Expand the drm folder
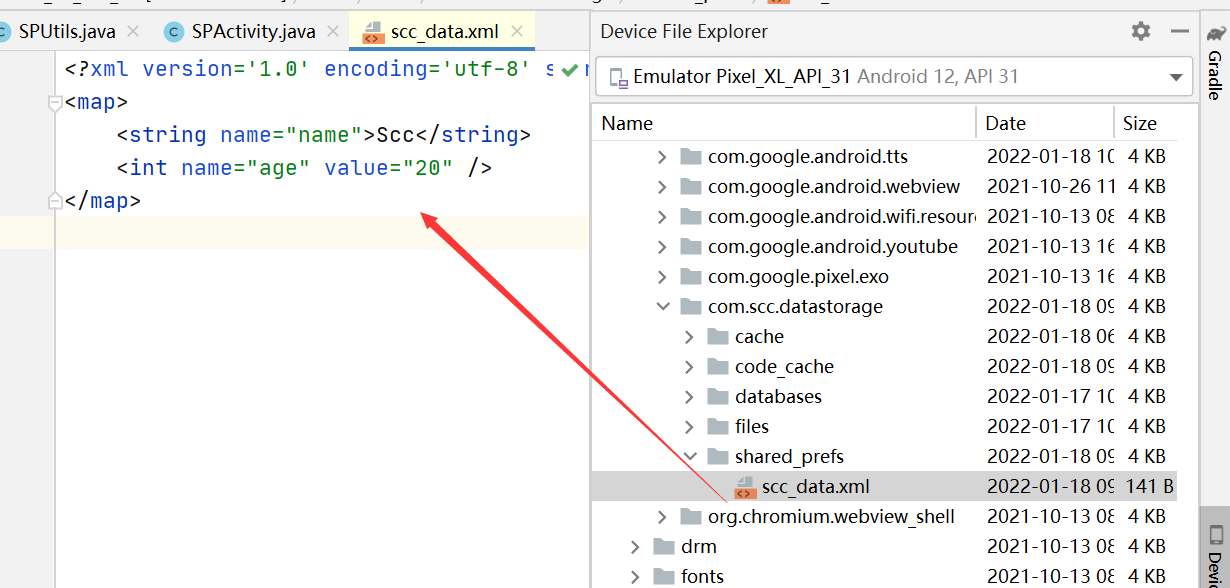Viewport: 1230px width, 588px height. 635,547
